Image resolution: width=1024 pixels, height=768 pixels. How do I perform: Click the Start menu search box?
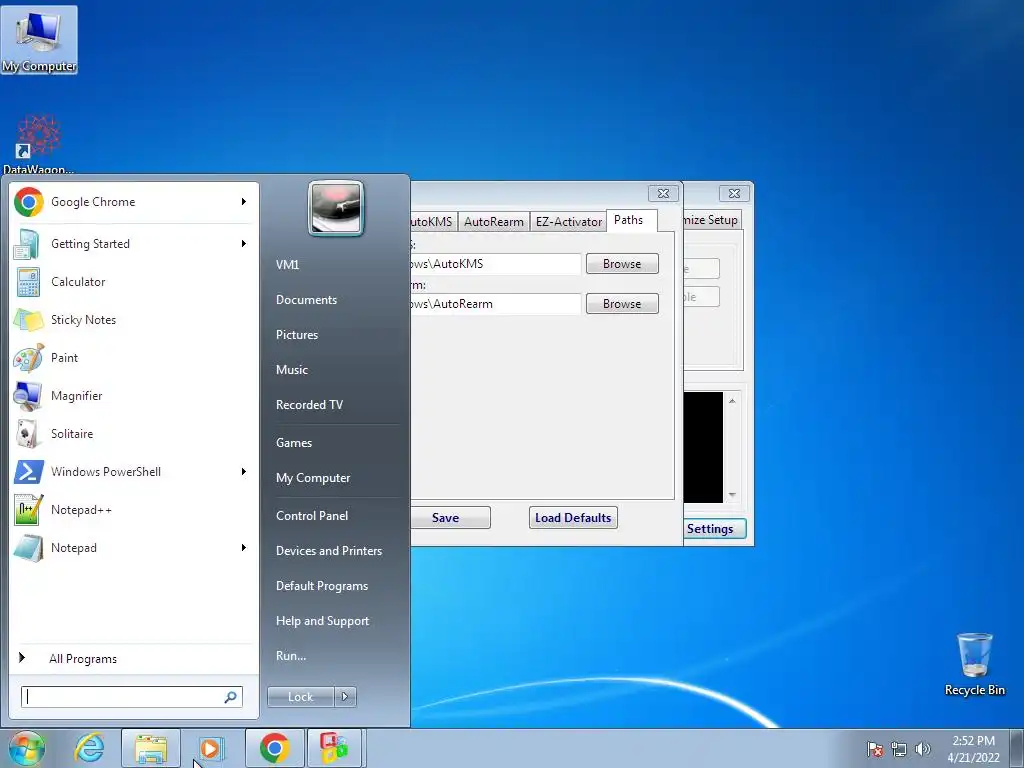(x=123, y=697)
